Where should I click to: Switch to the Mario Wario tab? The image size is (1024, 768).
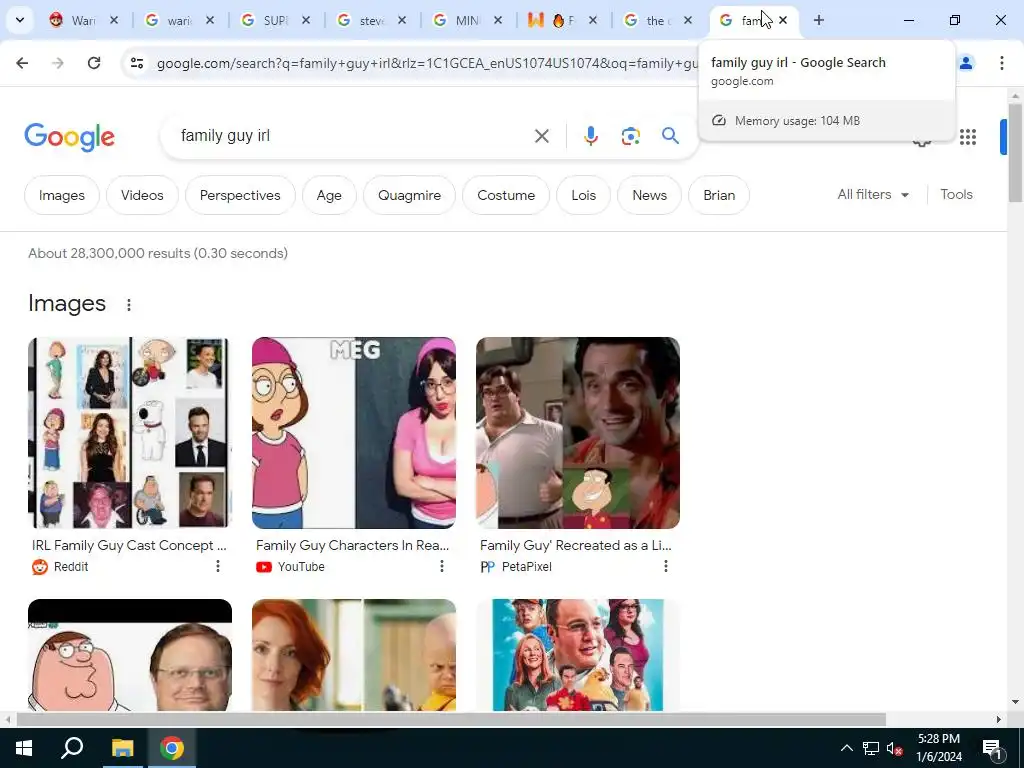click(82, 20)
